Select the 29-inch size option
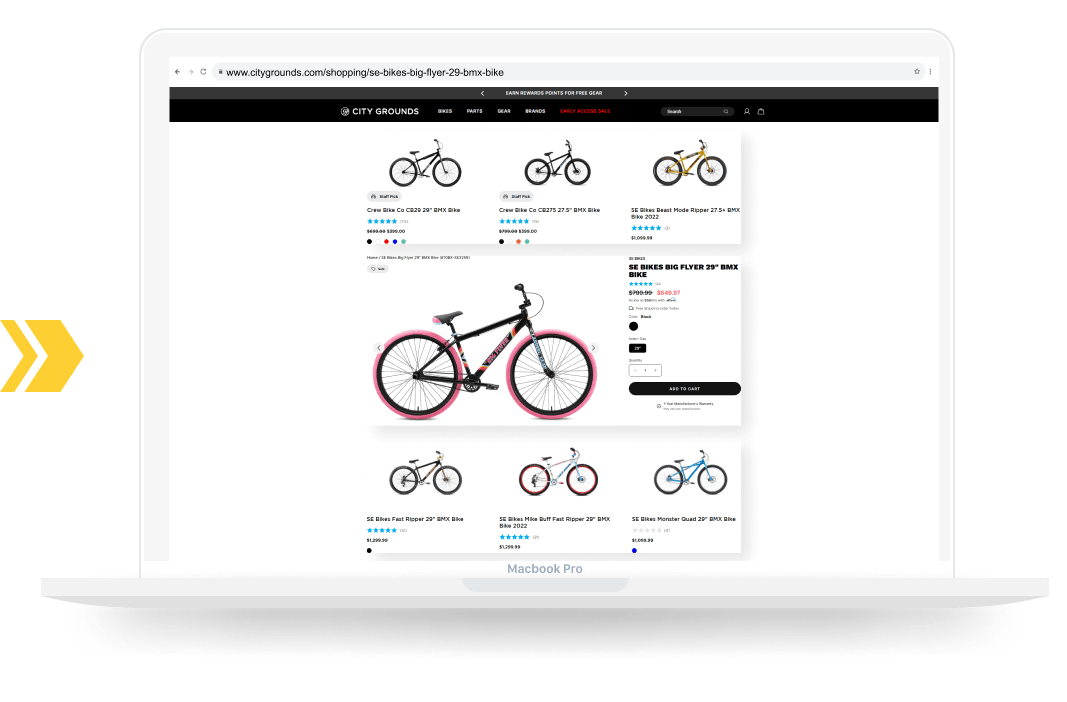Viewport: 1067px width, 702px height. click(638, 348)
